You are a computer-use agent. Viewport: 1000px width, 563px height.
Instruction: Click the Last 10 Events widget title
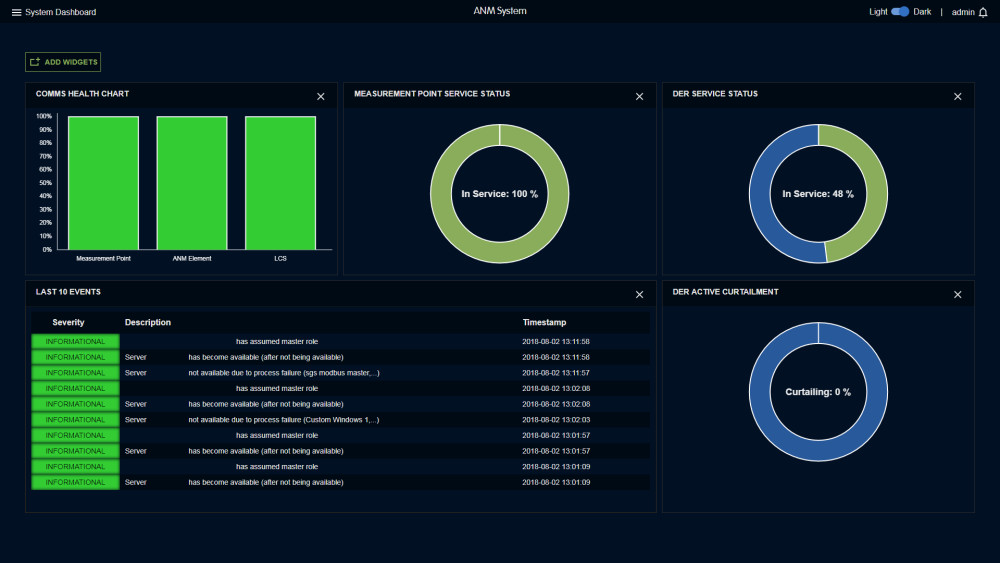68,292
